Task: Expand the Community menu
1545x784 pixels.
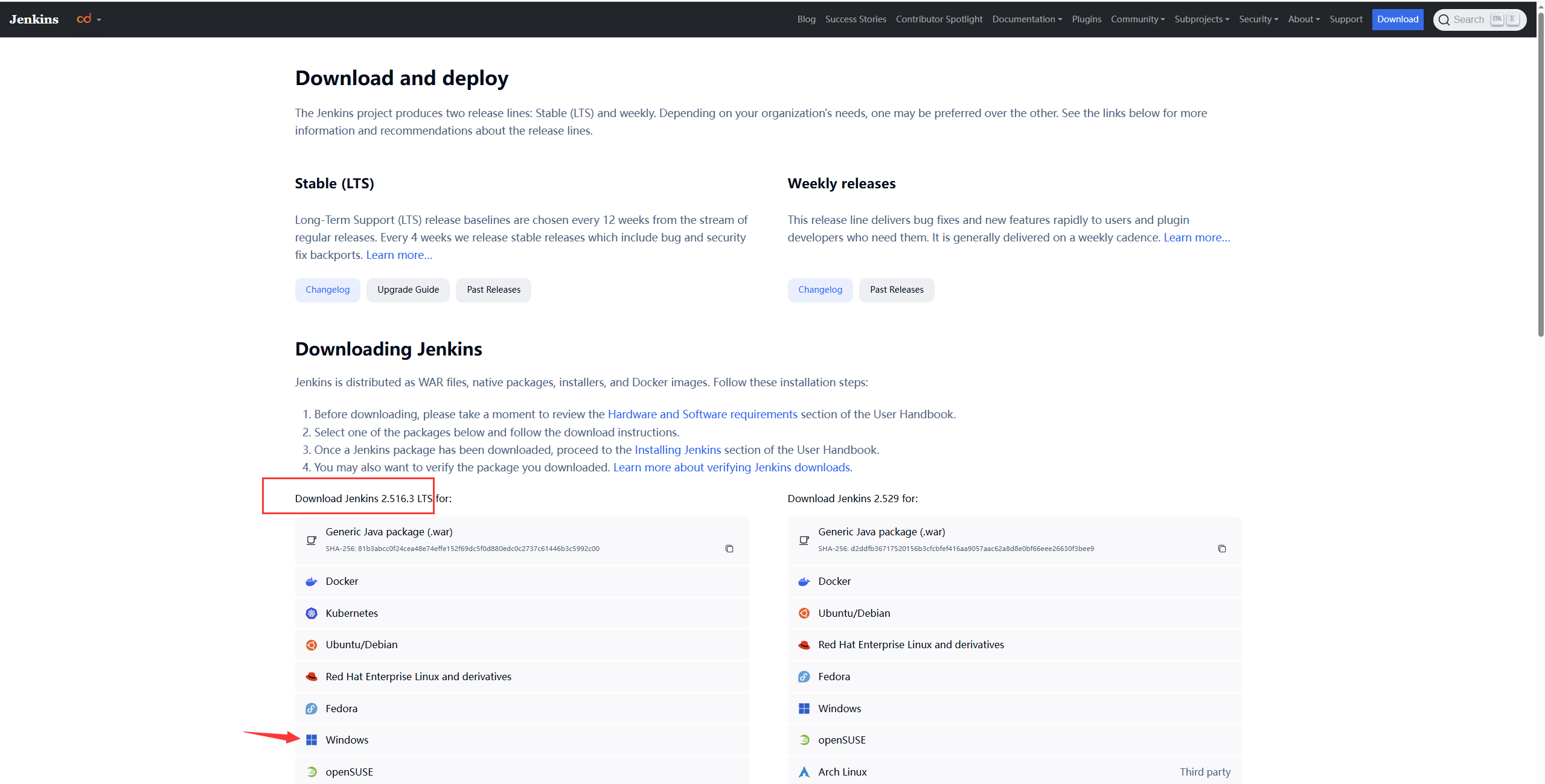Action: tap(1137, 19)
